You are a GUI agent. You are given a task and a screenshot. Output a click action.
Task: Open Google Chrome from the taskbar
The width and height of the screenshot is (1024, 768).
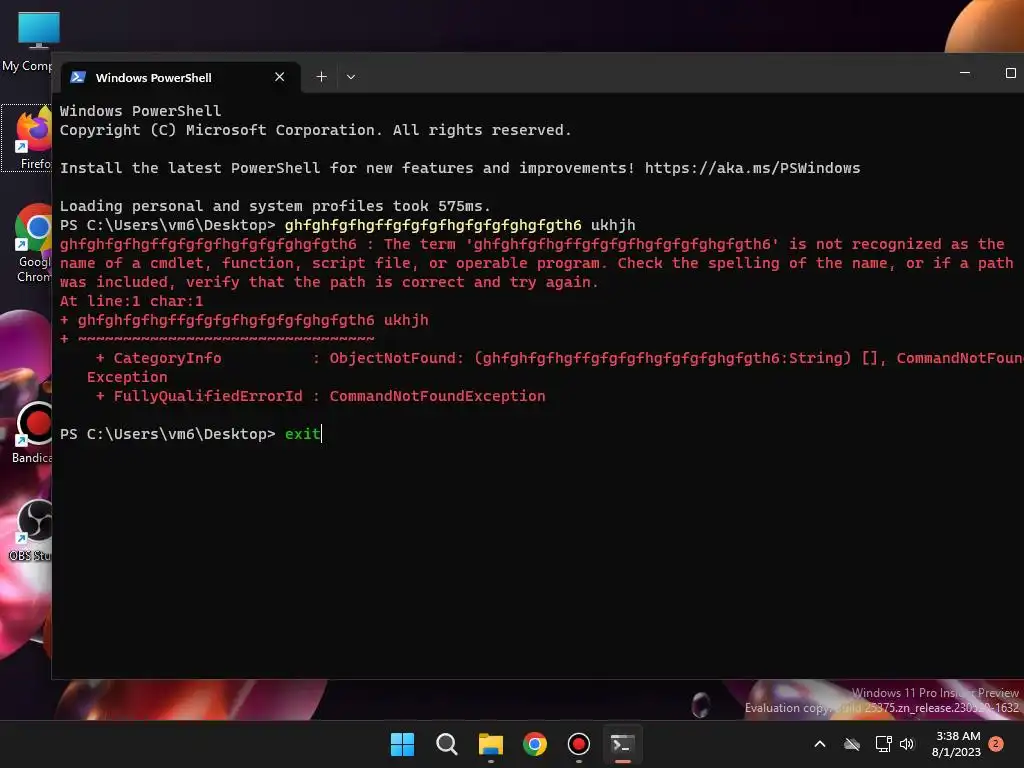click(x=535, y=744)
